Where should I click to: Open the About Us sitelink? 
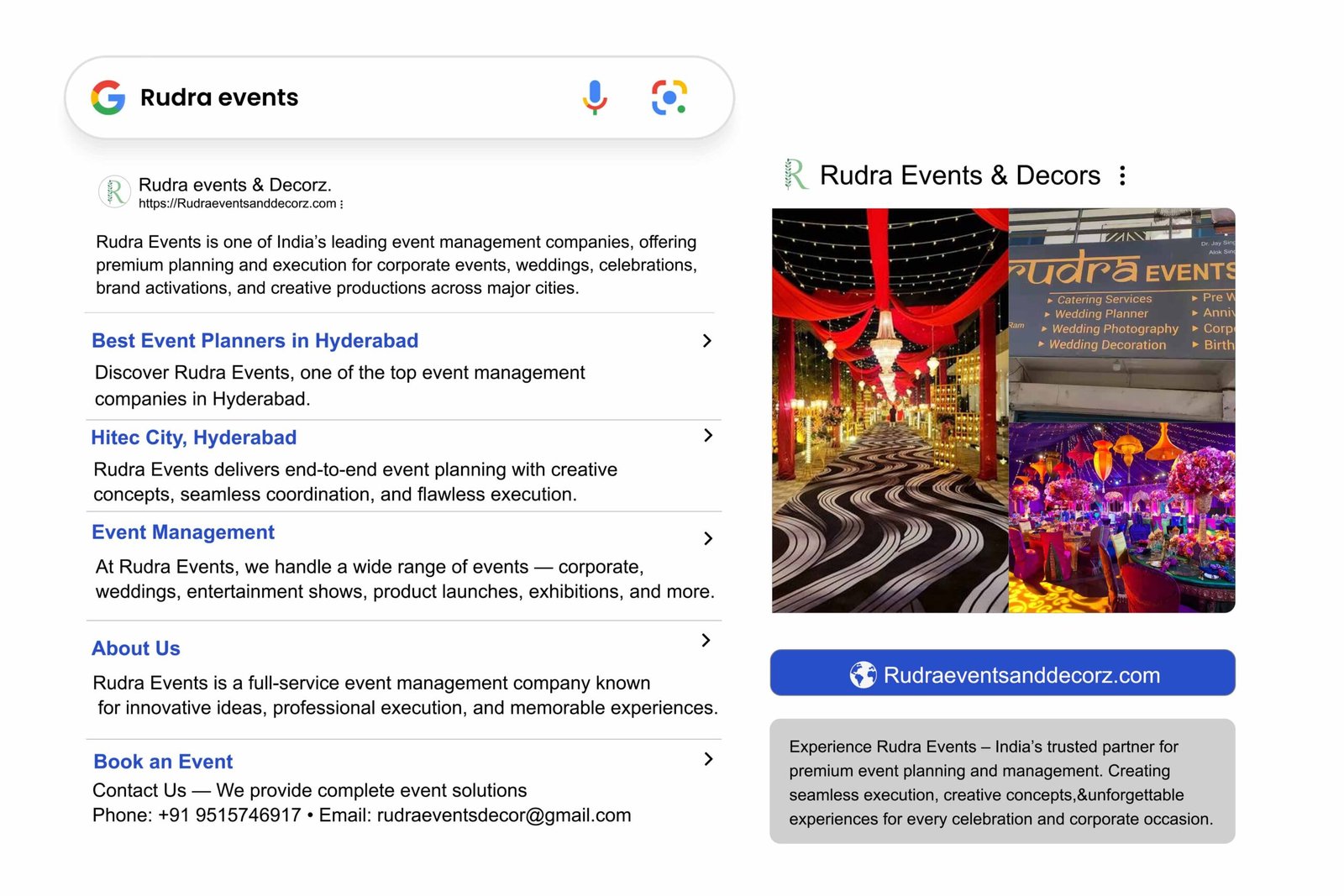(136, 648)
